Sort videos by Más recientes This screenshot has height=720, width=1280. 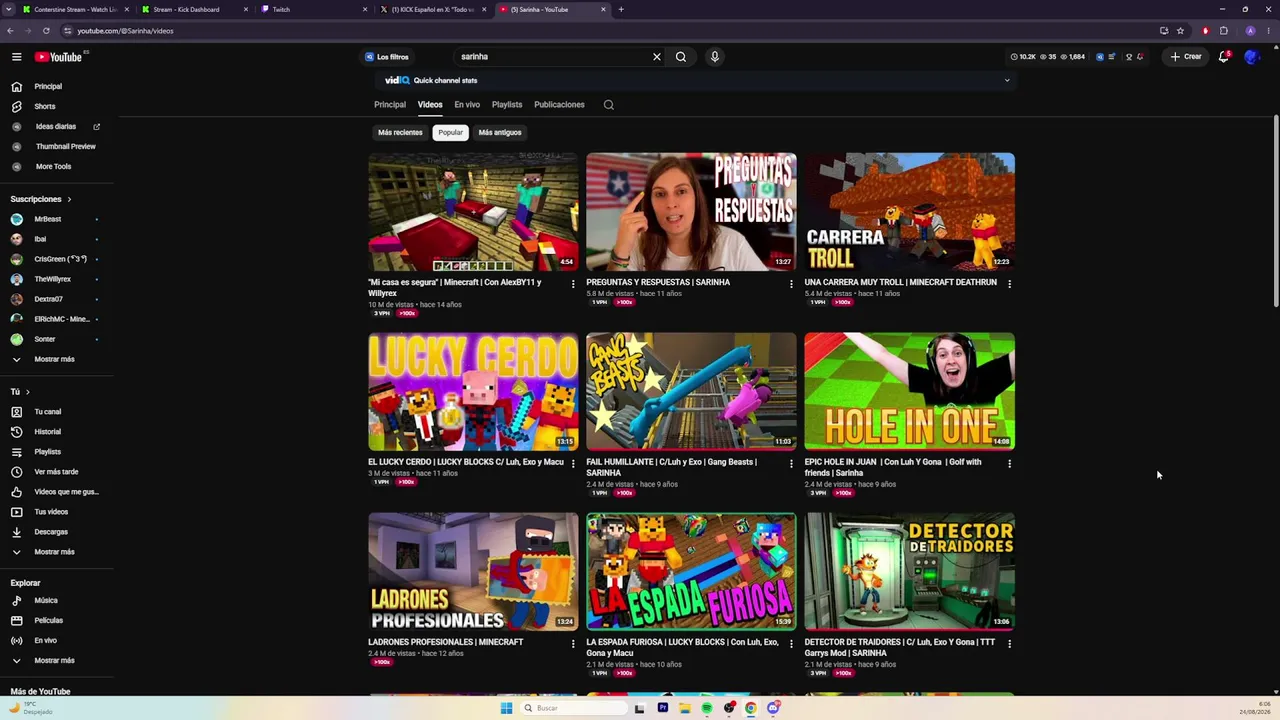coord(400,132)
